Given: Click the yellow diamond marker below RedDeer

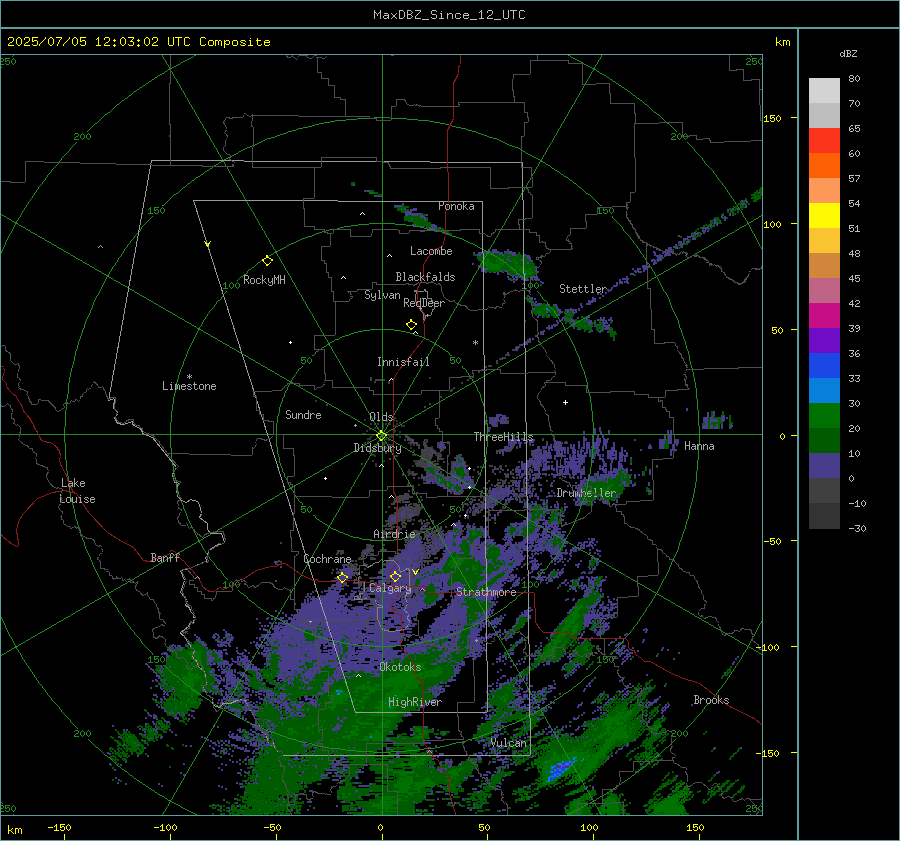Looking at the screenshot, I should pos(411,325).
